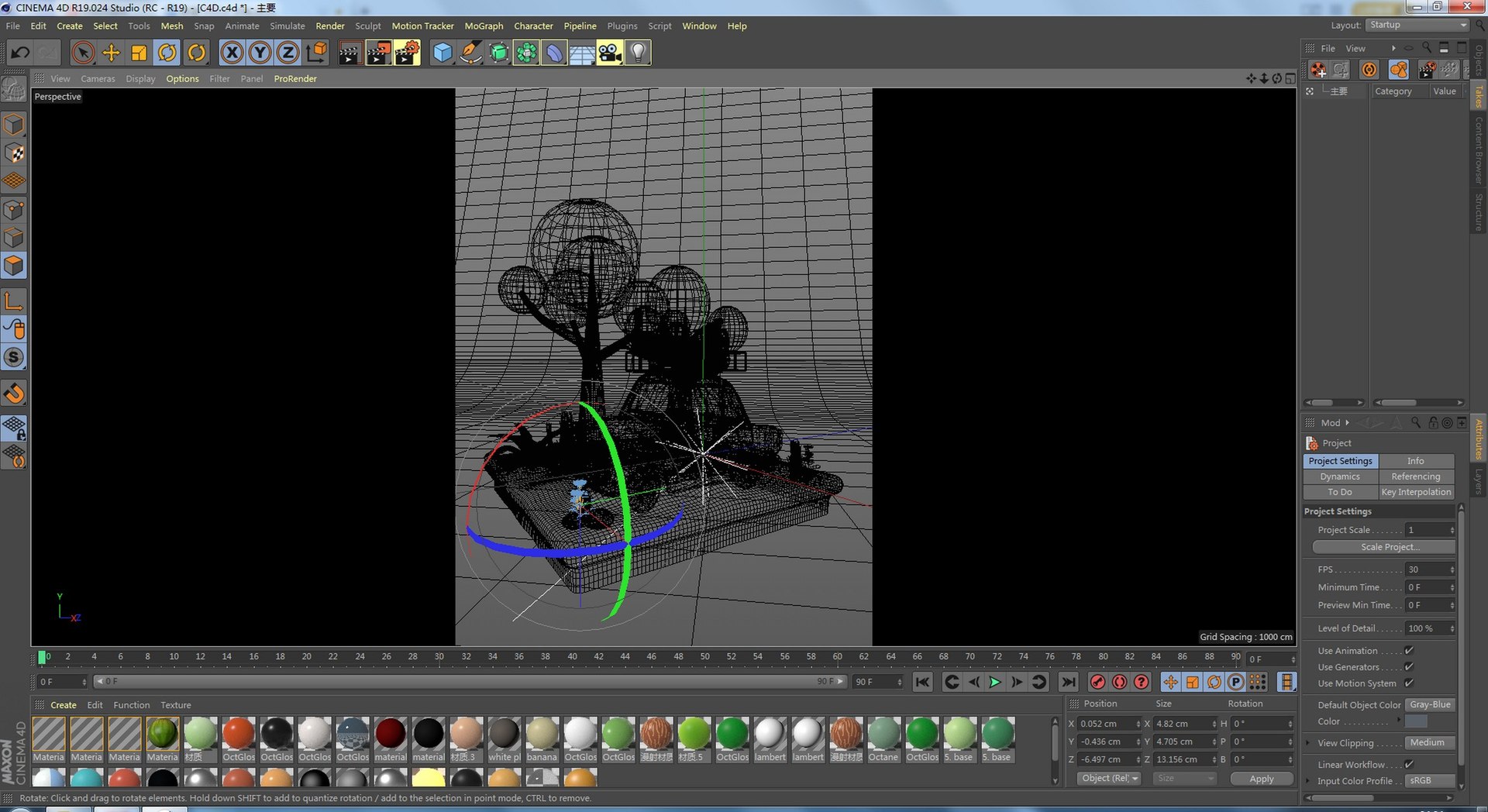Viewport: 1488px width, 812px height.
Task: Open the MoGraph menu
Action: click(x=484, y=26)
